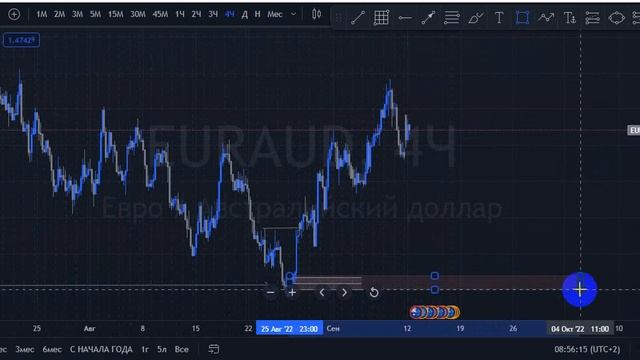Select the trend line tool

pyautogui.click(x=358, y=18)
